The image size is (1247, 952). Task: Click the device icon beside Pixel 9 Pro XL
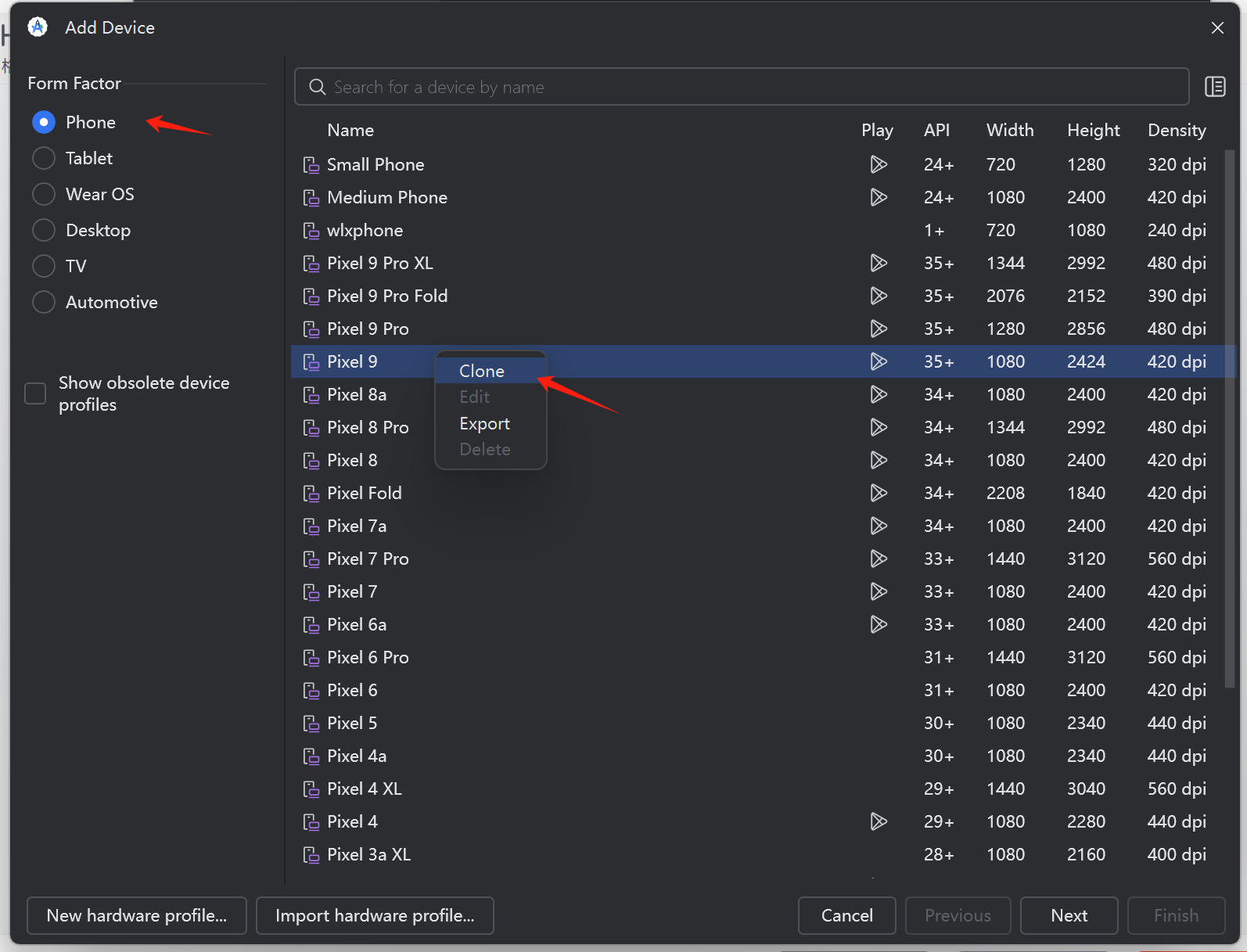click(x=311, y=264)
